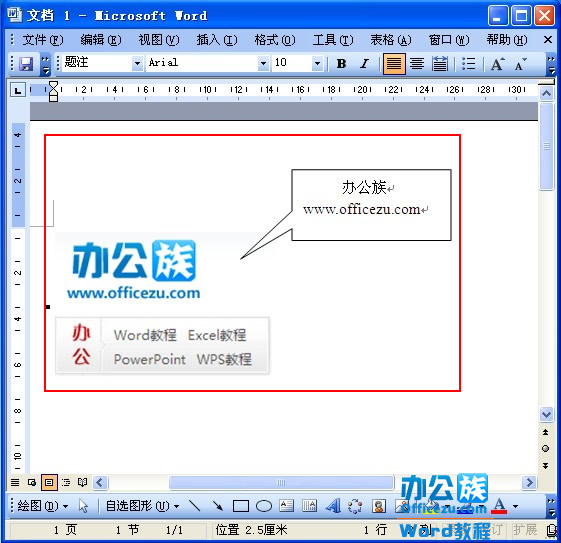The width and height of the screenshot is (561, 543).
Task: Click the Grow Font icon
Action: point(497,64)
